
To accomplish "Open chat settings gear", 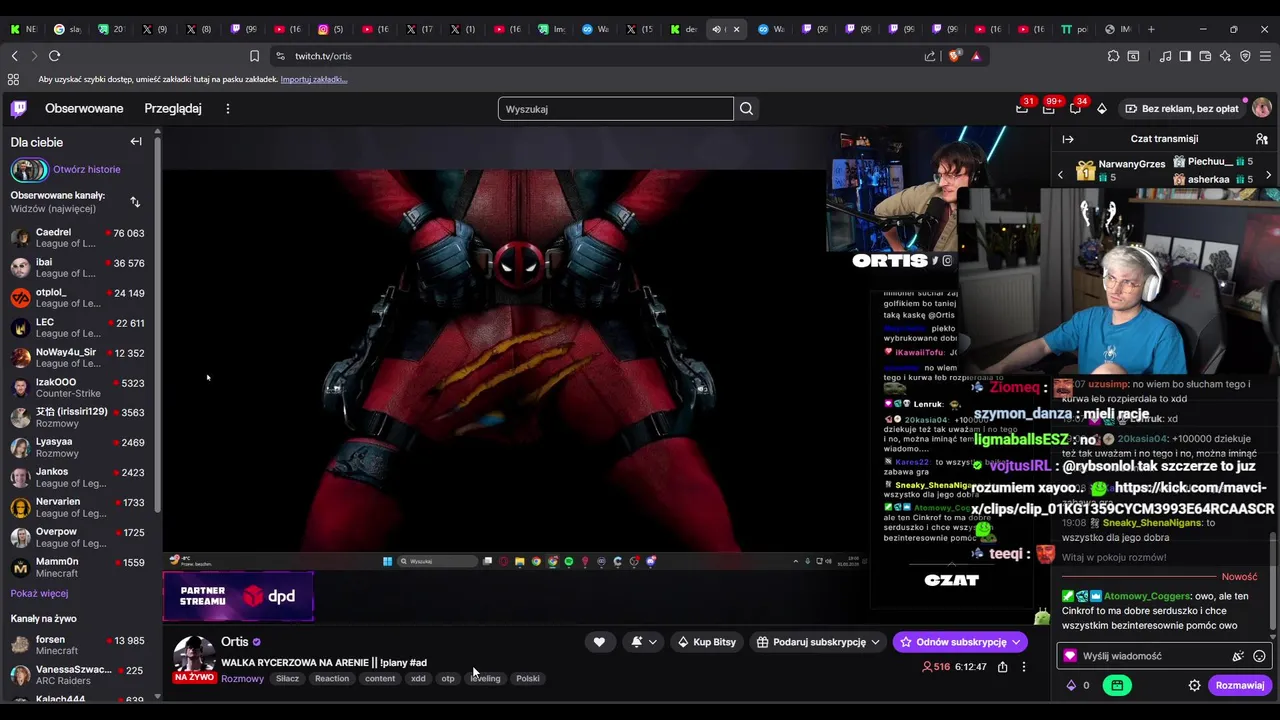I will pyautogui.click(x=1194, y=685).
